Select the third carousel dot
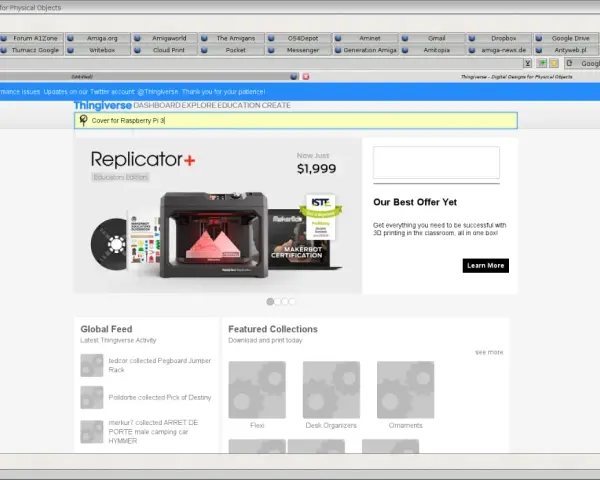The height and width of the screenshot is (480, 600). click(285, 302)
